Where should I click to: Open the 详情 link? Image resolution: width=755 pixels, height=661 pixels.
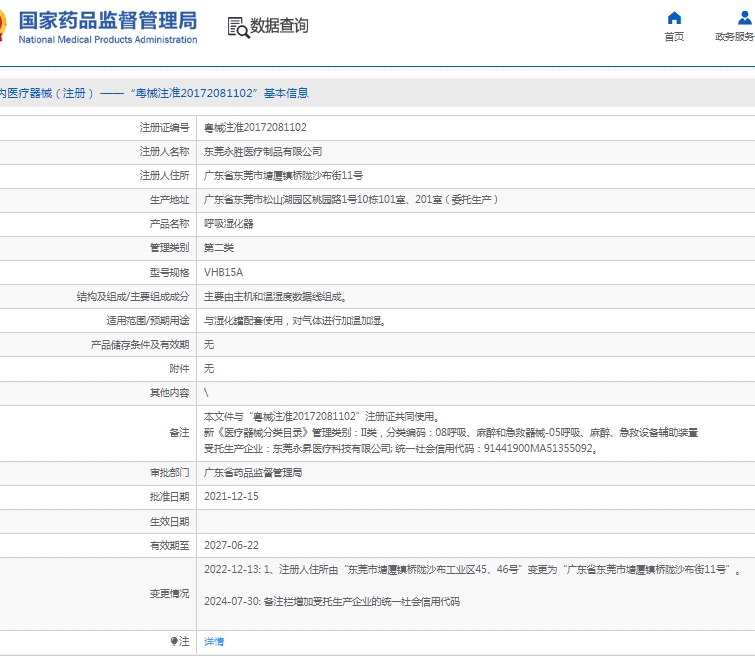tap(214, 641)
